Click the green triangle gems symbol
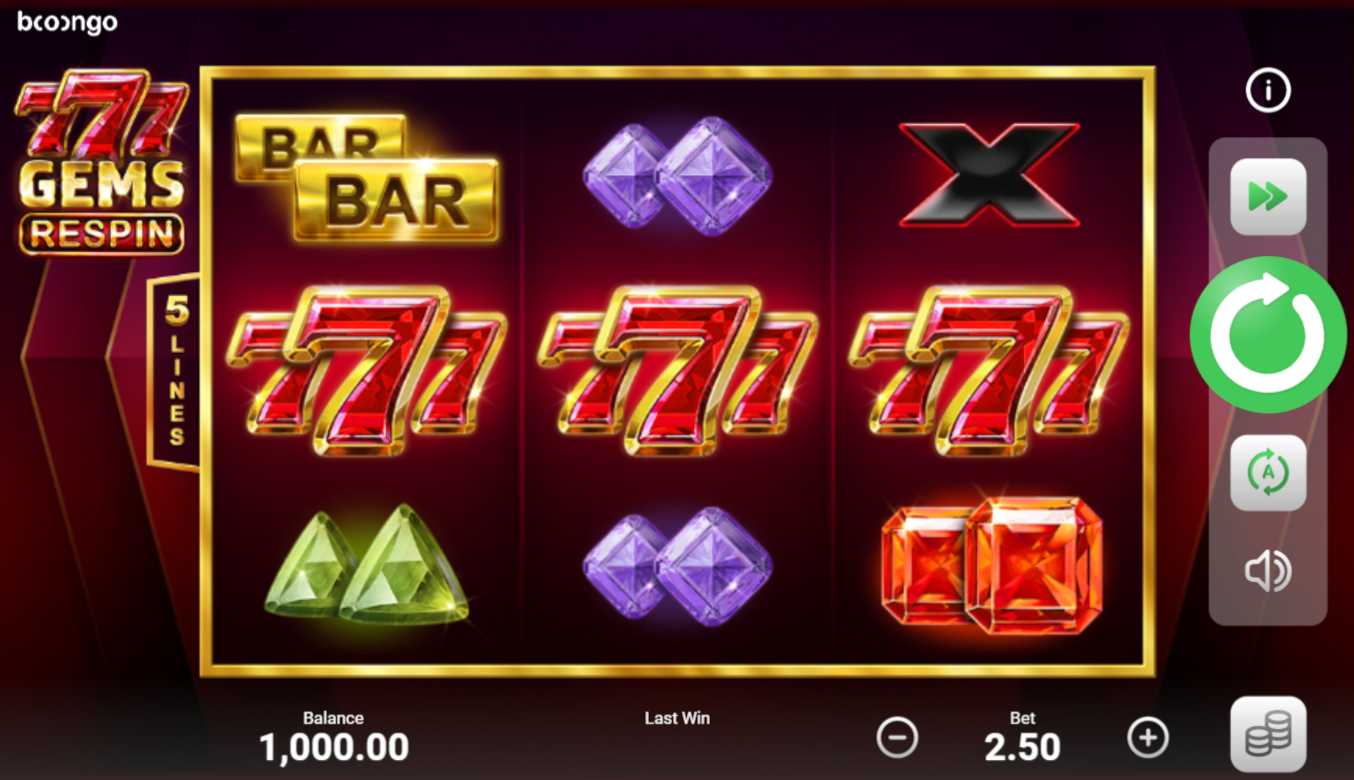This screenshot has height=780, width=1354. click(367, 565)
